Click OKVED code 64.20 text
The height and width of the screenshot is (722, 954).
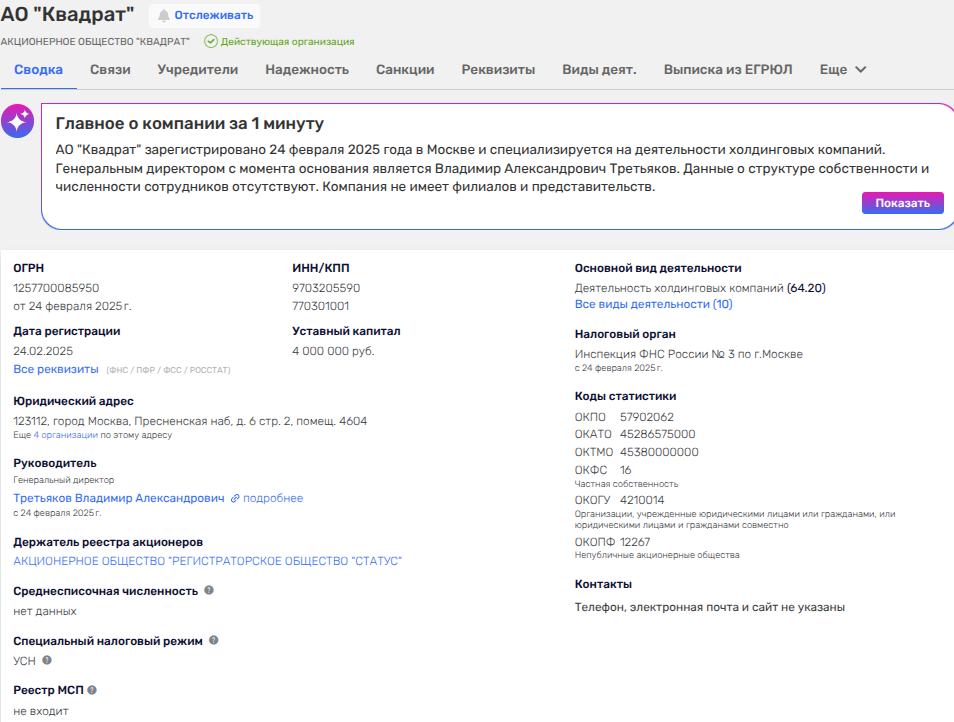point(806,288)
